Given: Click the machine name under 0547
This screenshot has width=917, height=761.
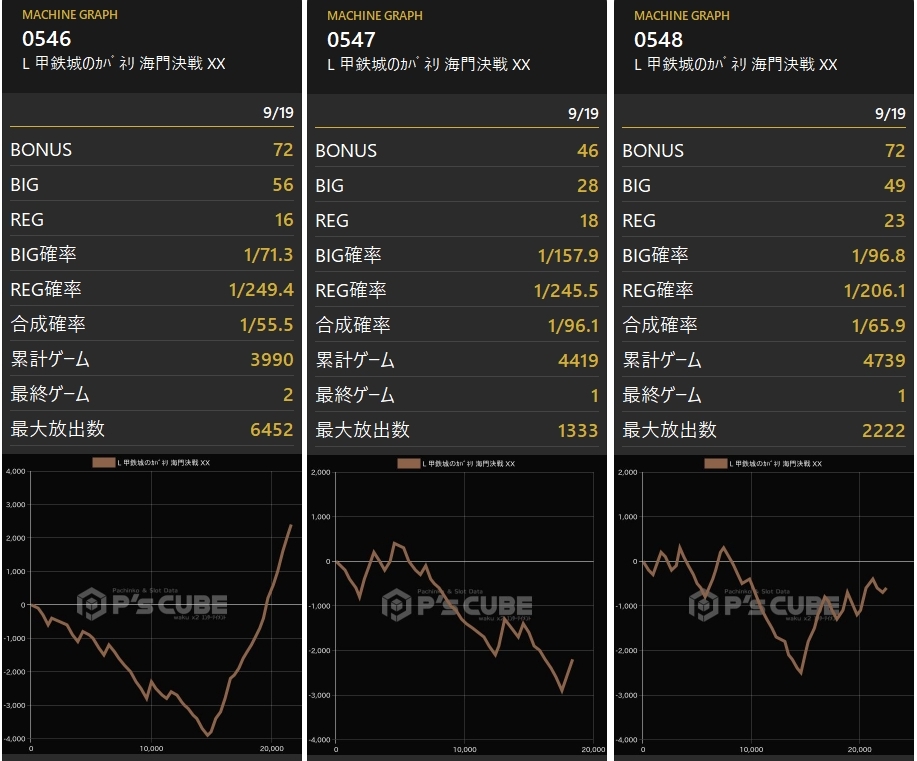Looking at the screenshot, I should (429, 64).
